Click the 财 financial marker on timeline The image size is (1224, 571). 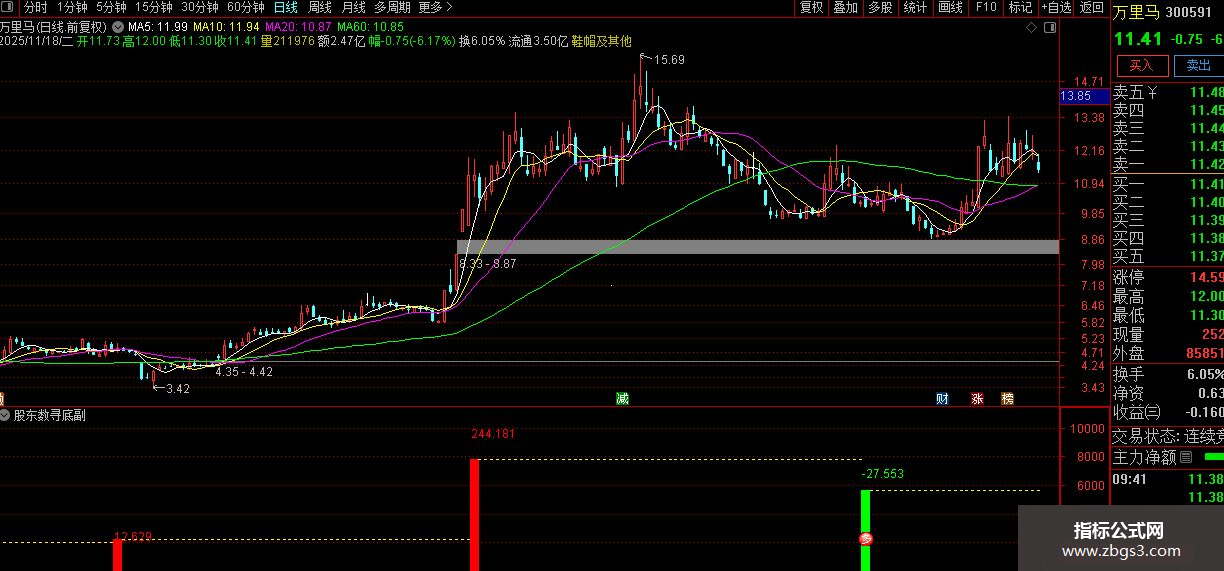click(942, 398)
